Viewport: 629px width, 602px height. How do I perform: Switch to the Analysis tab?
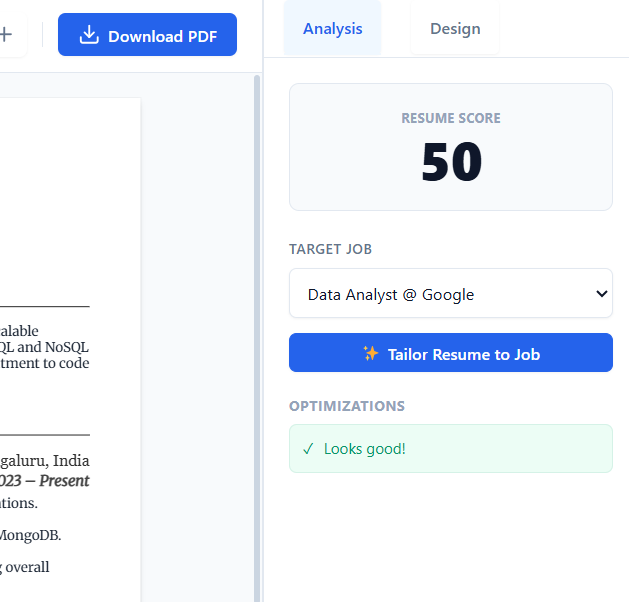click(332, 29)
